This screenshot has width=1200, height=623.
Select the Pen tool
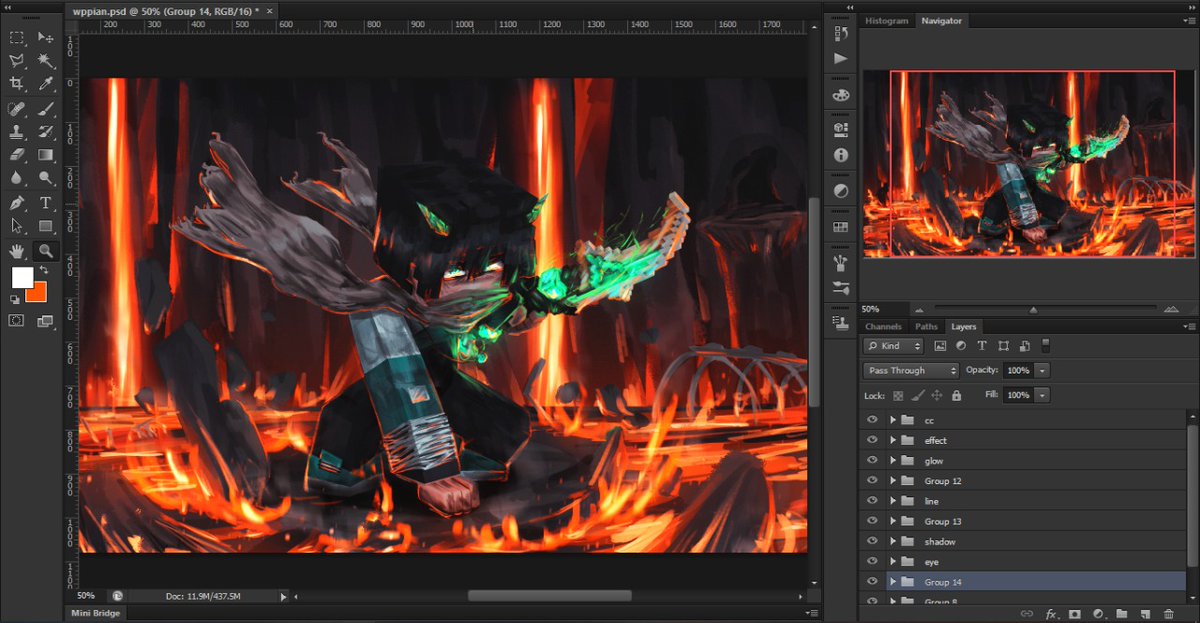[16, 203]
